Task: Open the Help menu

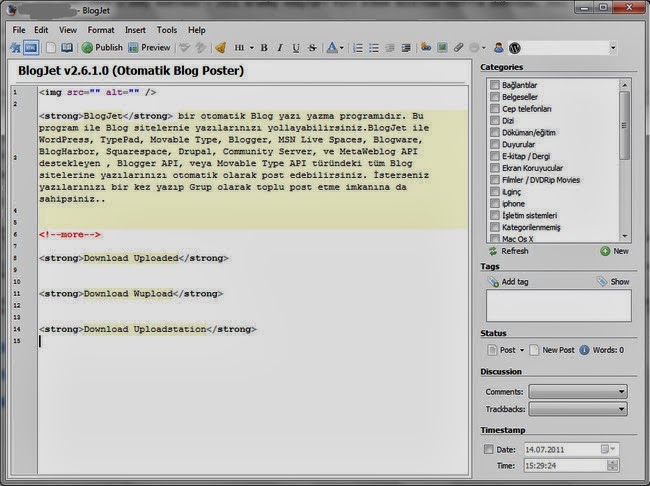Action: point(196,30)
